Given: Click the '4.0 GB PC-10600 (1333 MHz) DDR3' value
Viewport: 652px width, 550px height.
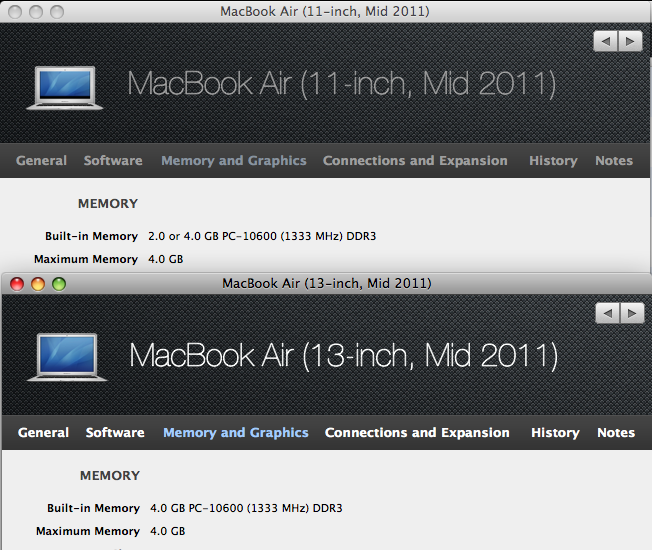Looking at the screenshot, I should (x=246, y=508).
